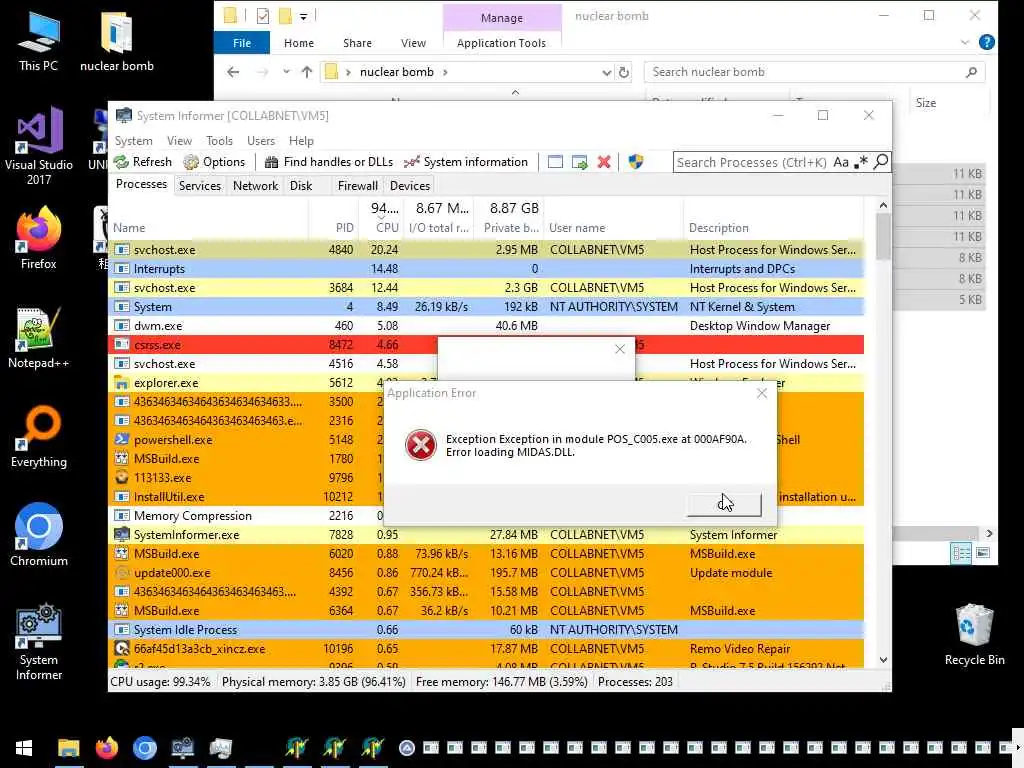
Task: Switch Explorer to details view icon
Action: click(961, 554)
